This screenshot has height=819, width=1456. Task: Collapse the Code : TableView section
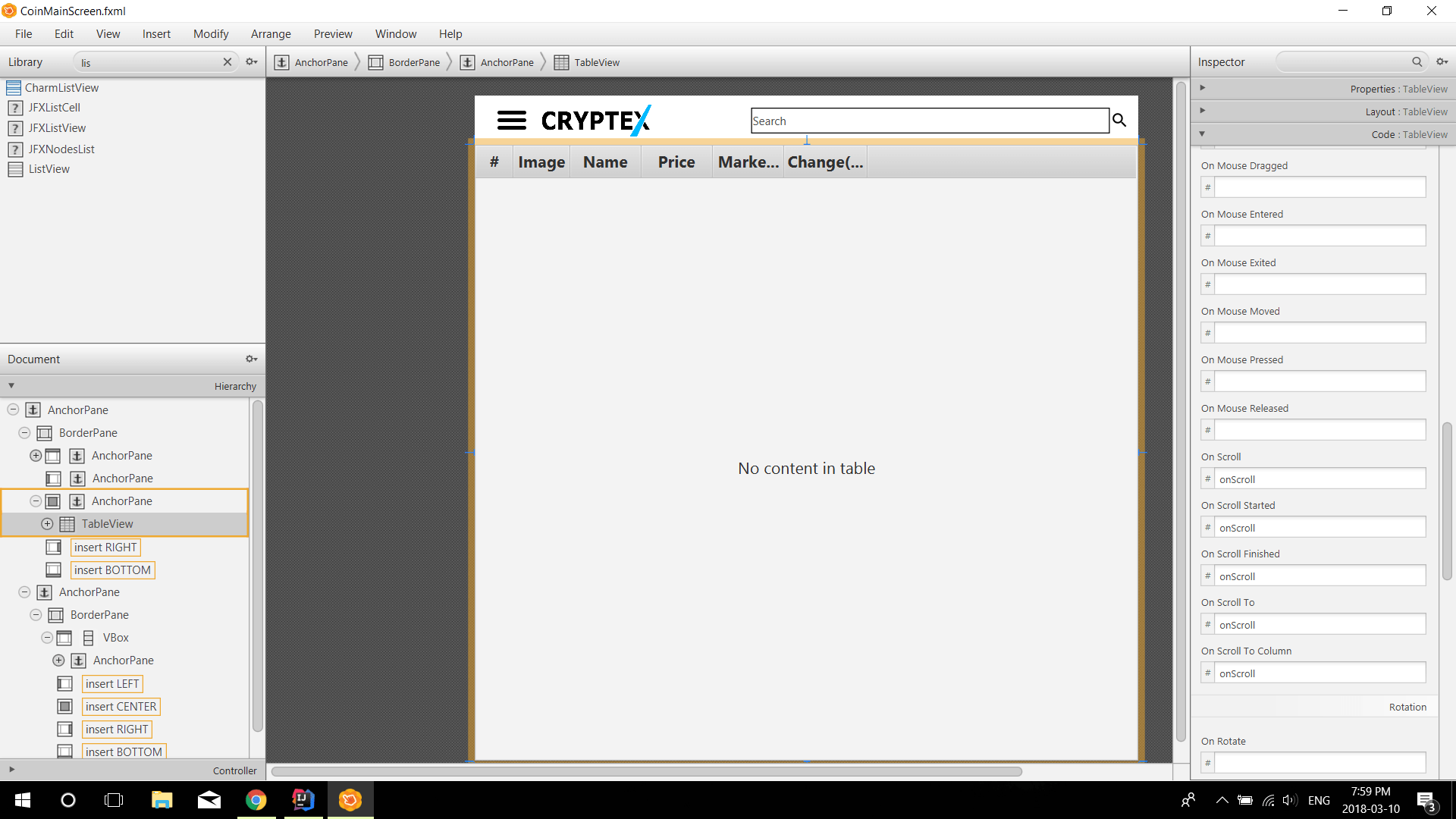(x=1202, y=133)
